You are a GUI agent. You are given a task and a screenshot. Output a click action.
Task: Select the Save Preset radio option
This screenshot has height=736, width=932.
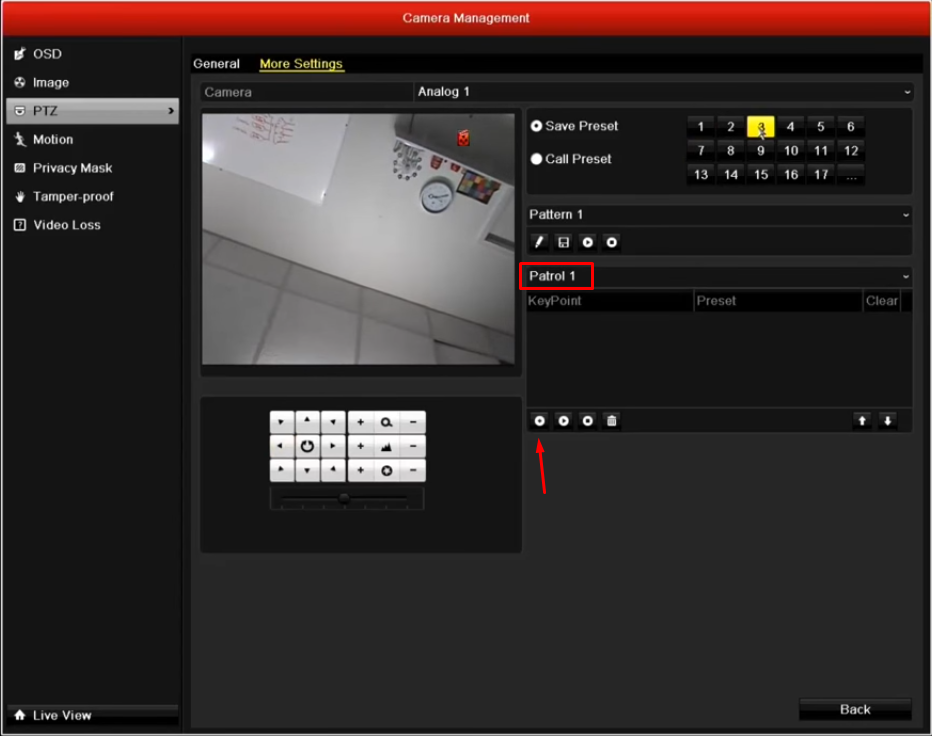click(x=536, y=126)
